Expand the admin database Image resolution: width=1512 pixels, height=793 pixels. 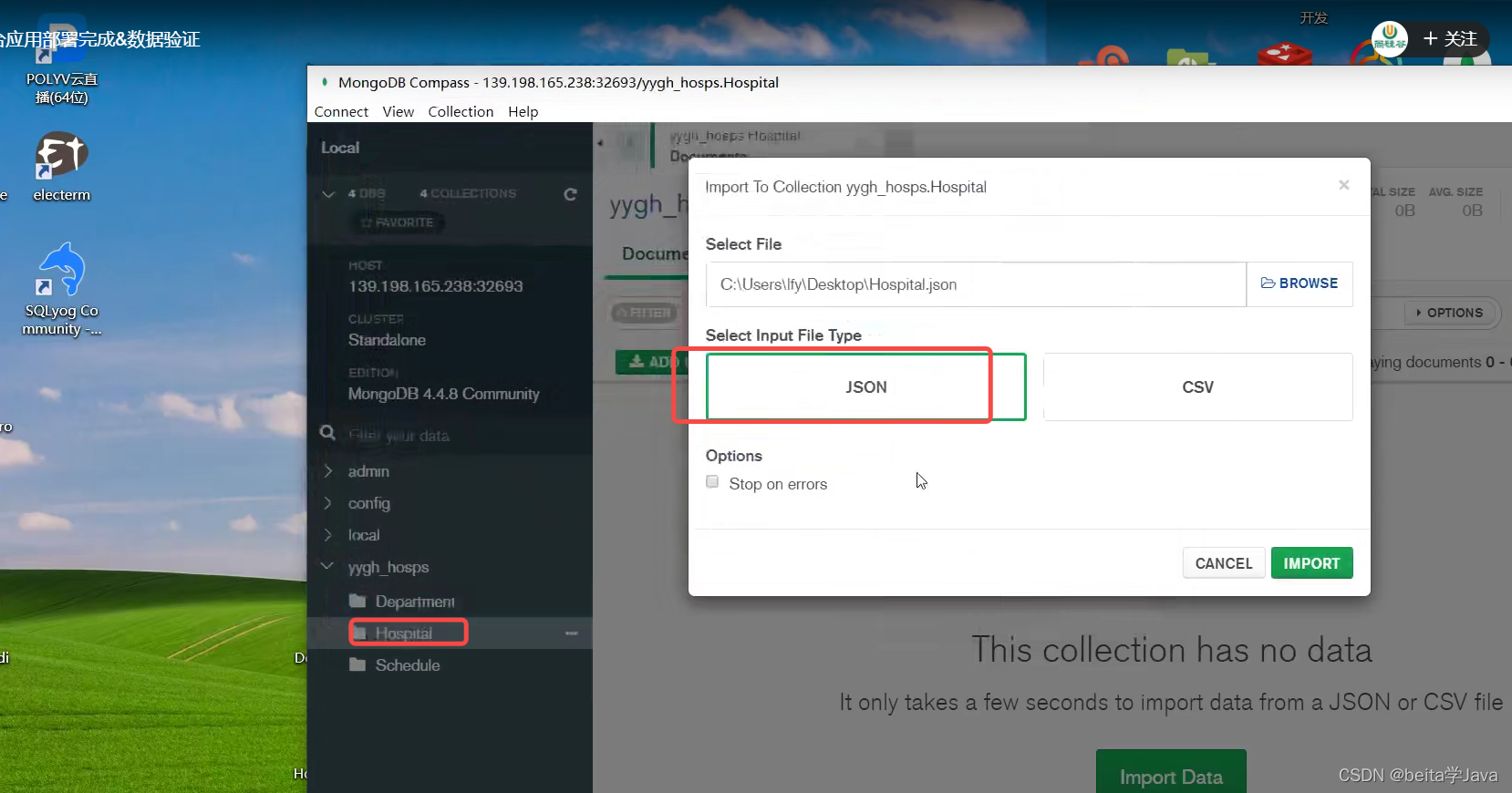pyautogui.click(x=328, y=471)
